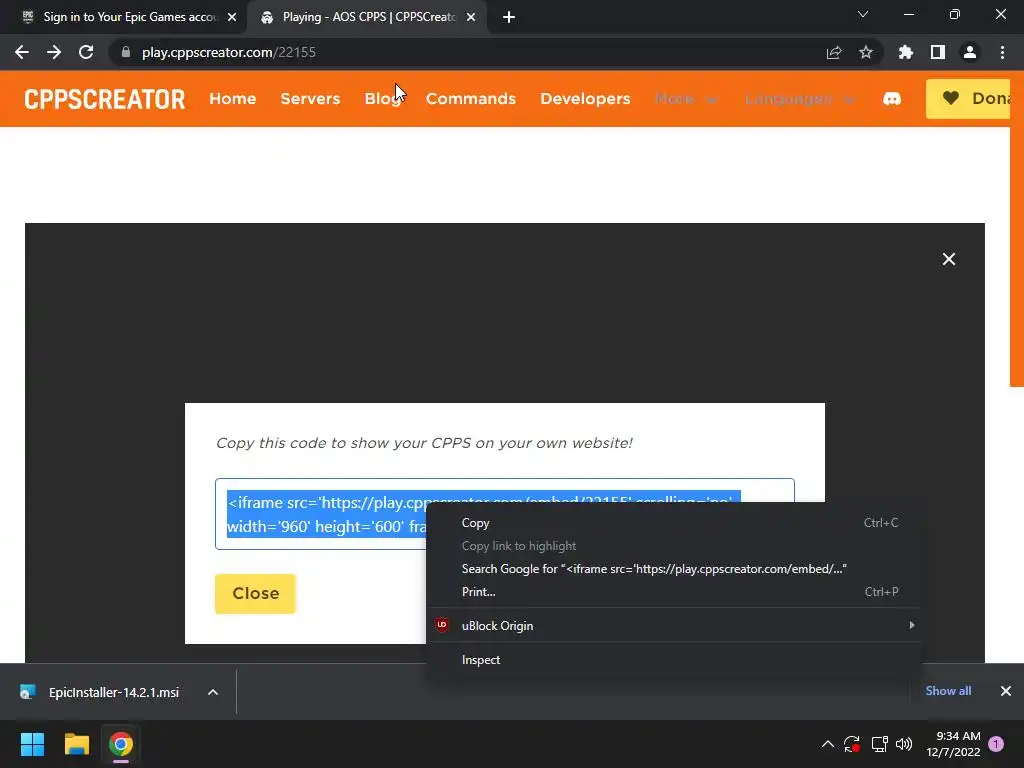Open the Chrome profile icon
The image size is (1024, 768).
point(970,52)
